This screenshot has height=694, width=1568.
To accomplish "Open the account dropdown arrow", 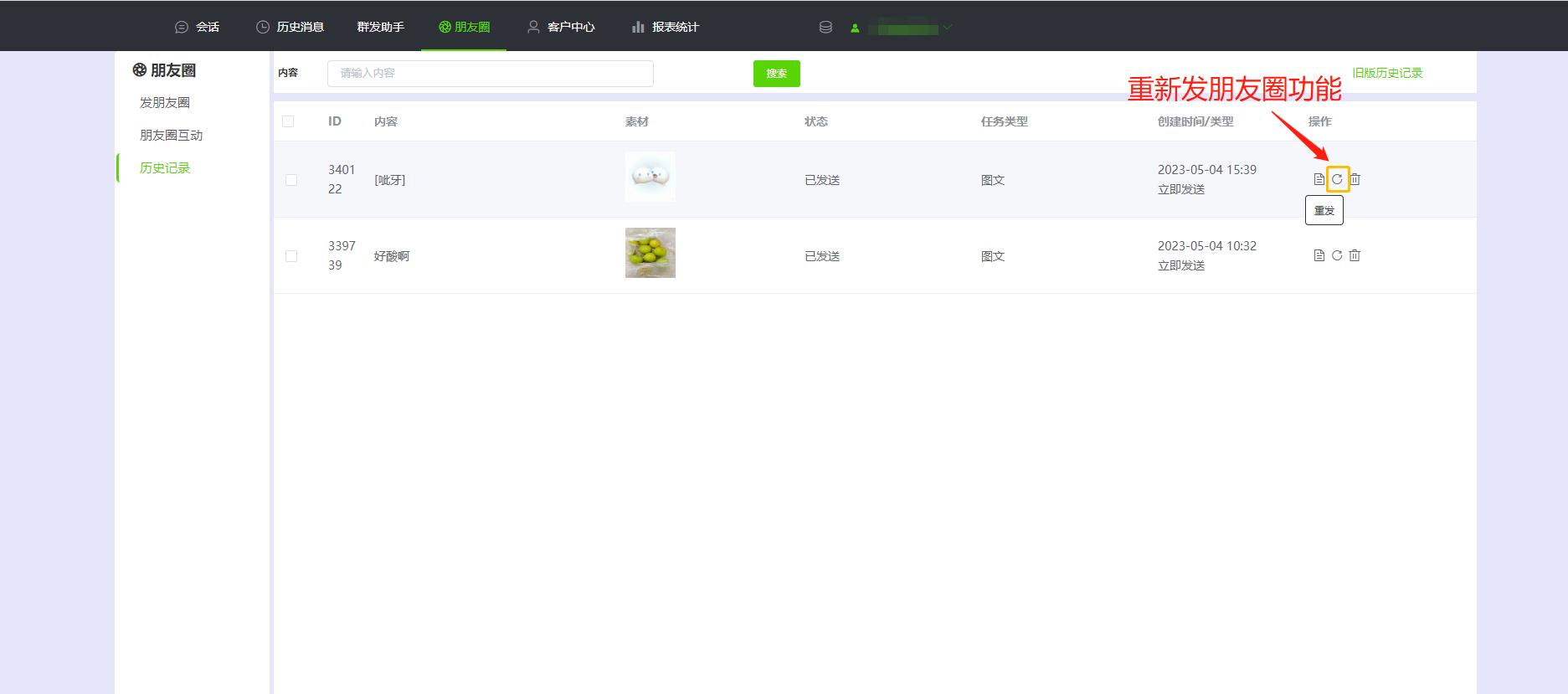I will pyautogui.click(x=948, y=27).
